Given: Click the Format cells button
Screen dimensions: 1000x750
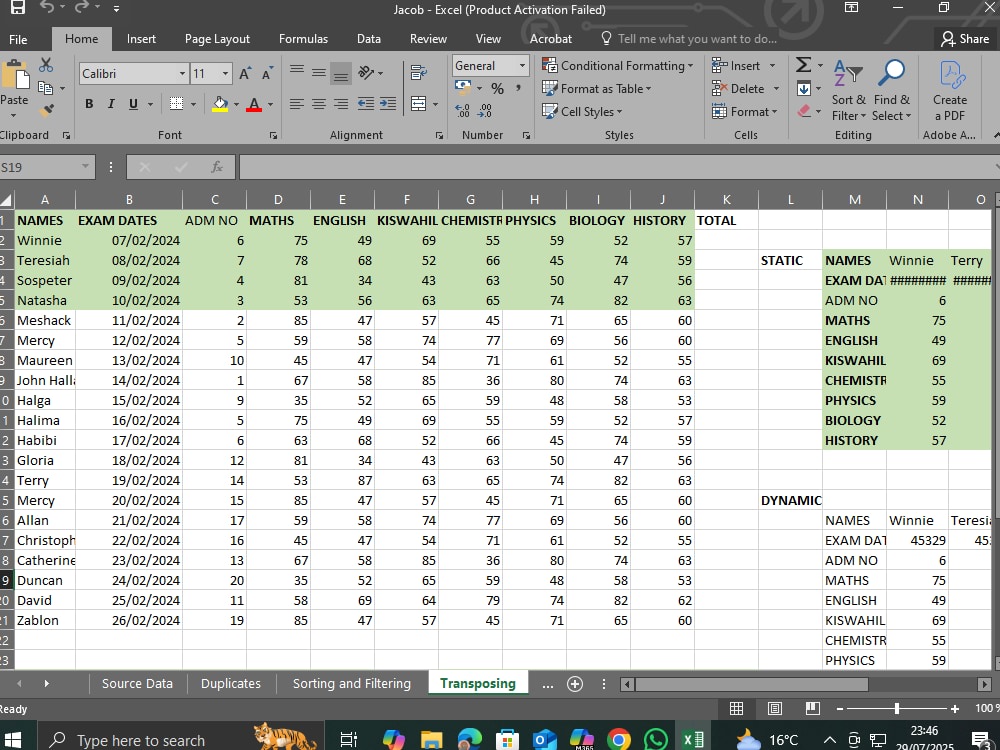Looking at the screenshot, I should (745, 112).
